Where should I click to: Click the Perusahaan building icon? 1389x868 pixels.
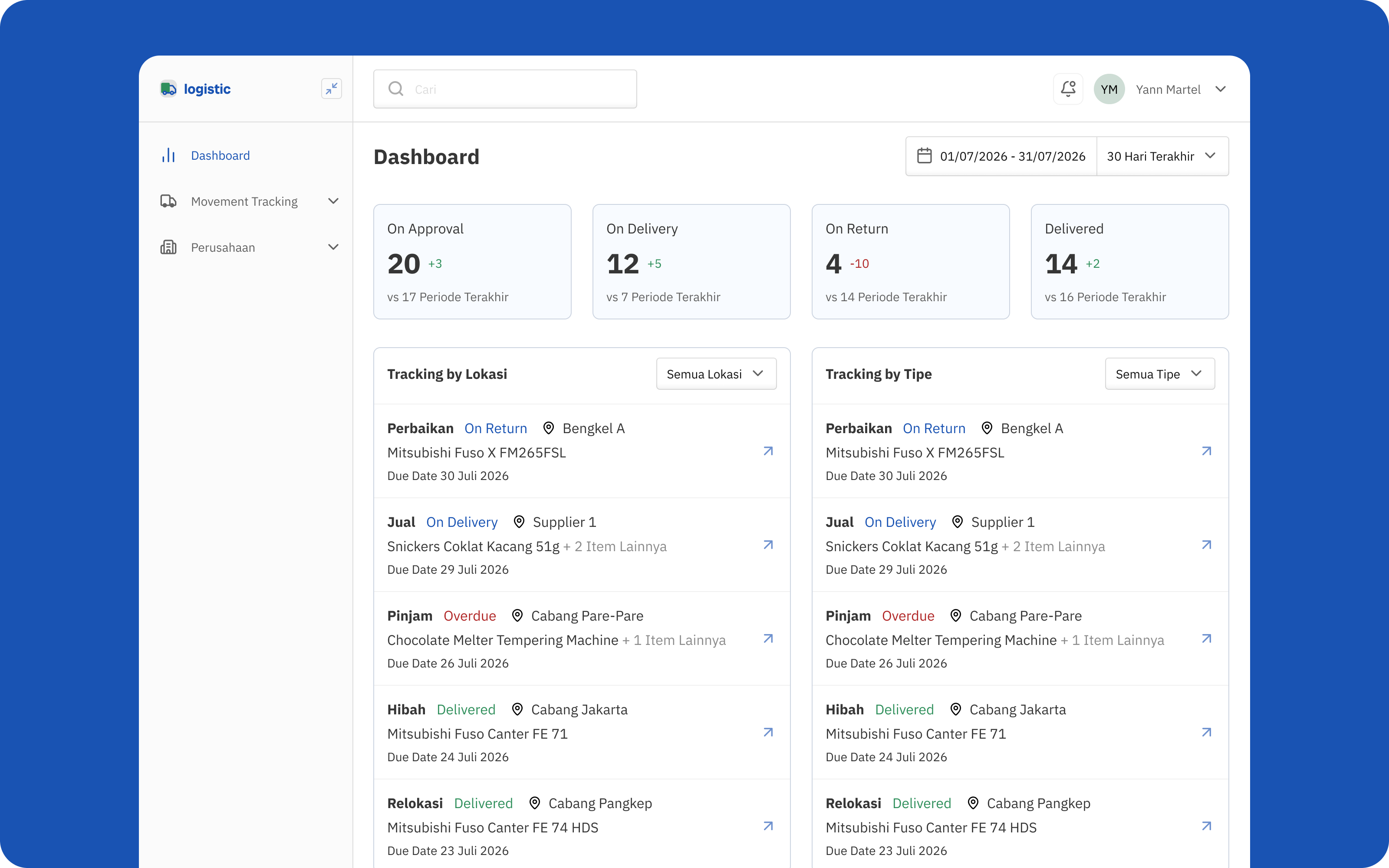pyautogui.click(x=168, y=247)
